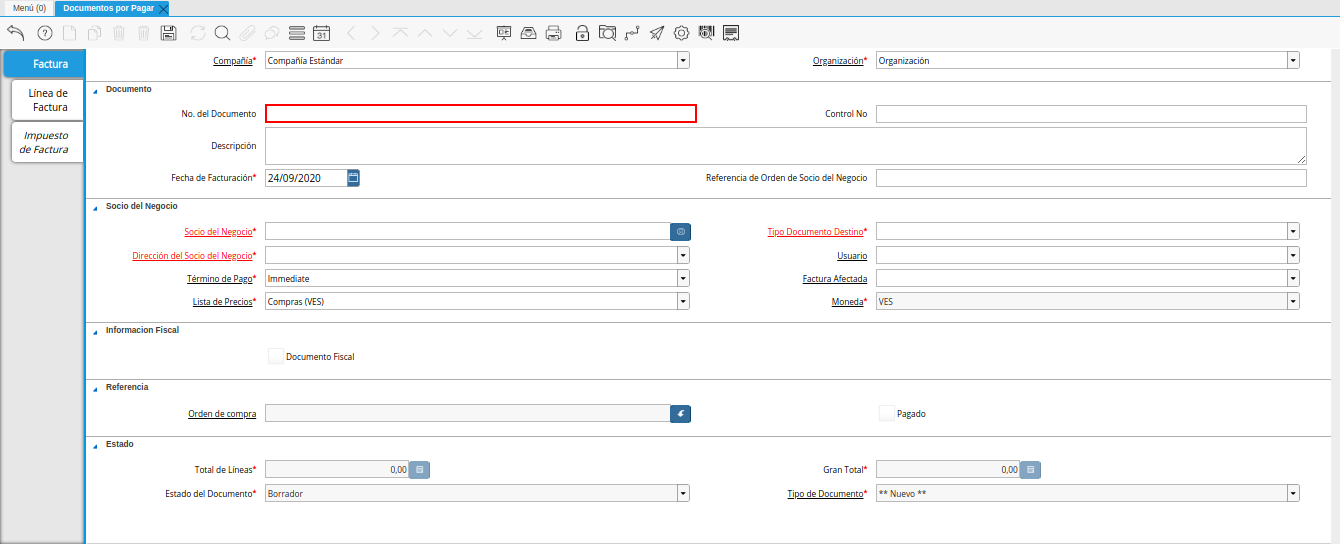Open the help question mark icon
Viewport: 1340px width, 545px height.
pos(44,33)
